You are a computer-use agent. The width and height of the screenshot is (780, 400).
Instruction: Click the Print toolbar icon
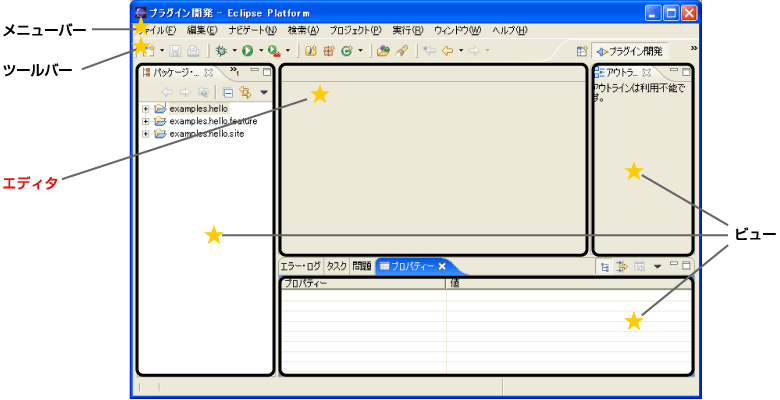193,51
